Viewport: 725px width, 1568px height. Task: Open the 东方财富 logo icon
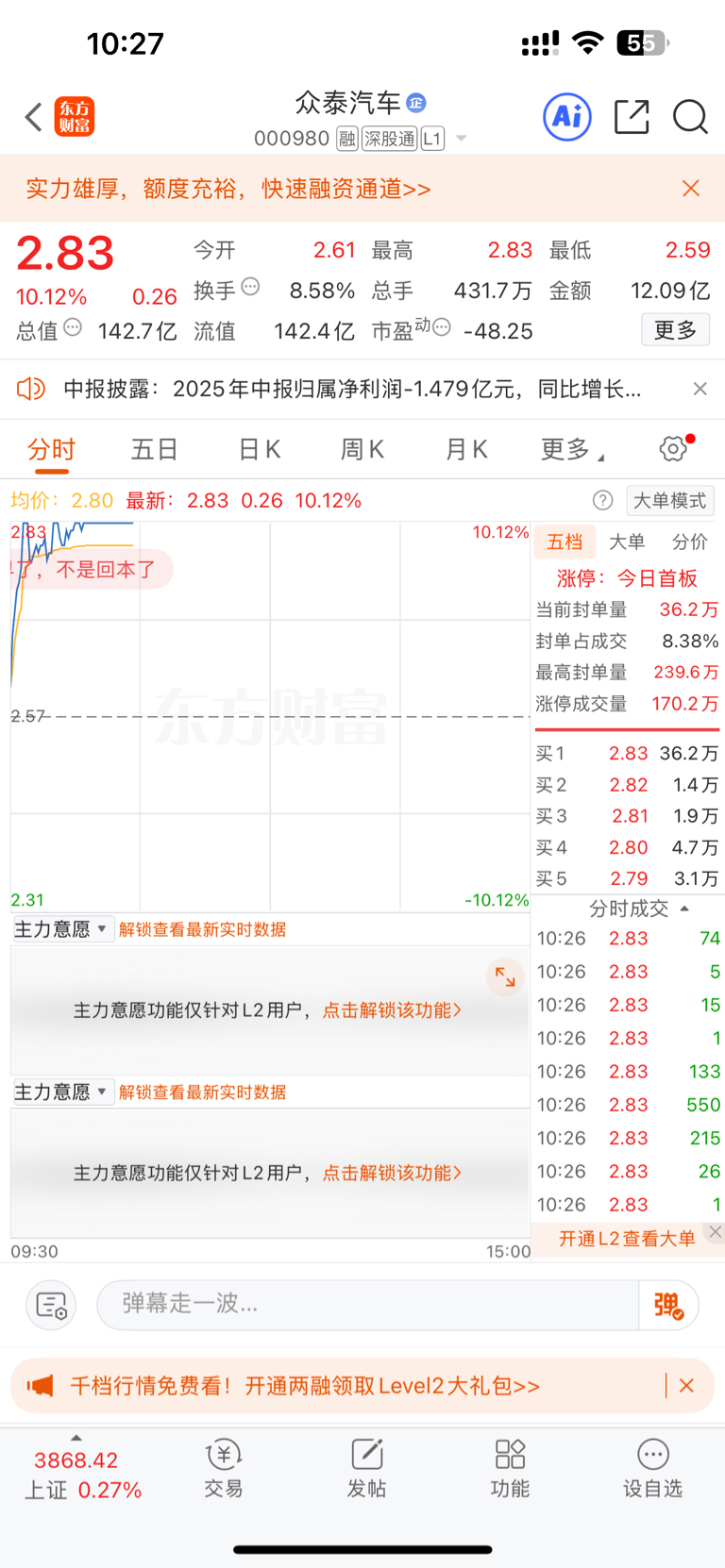(x=74, y=117)
